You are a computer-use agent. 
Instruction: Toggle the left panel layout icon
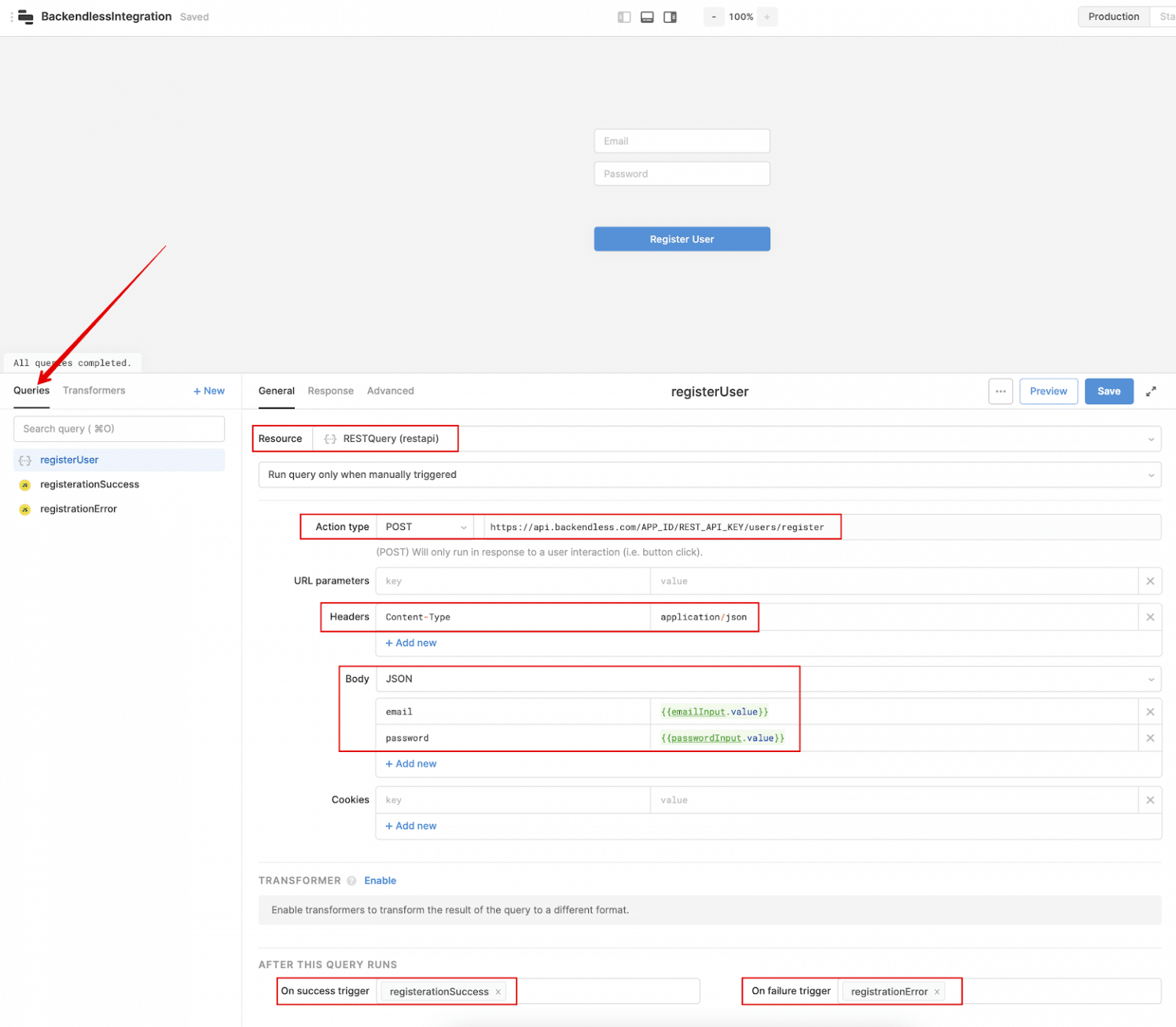click(624, 16)
